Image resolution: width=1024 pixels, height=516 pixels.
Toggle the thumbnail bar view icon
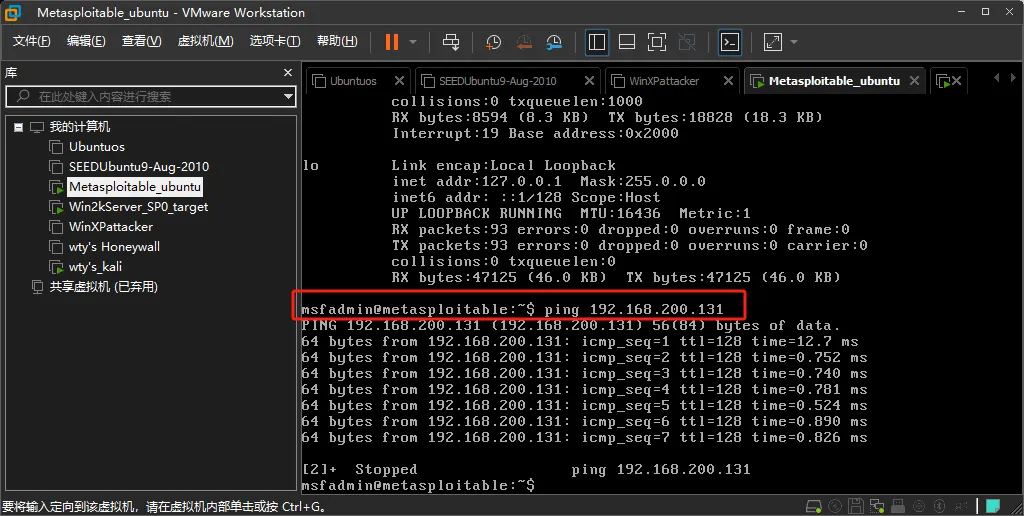[627, 42]
